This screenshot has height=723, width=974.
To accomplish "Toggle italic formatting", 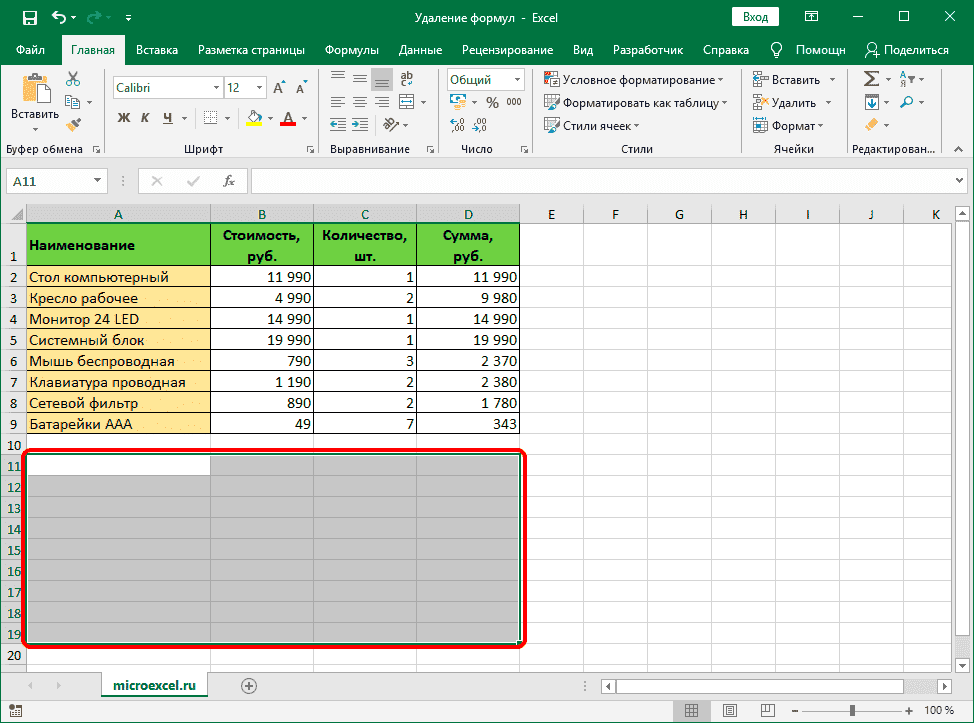I will click(x=146, y=117).
